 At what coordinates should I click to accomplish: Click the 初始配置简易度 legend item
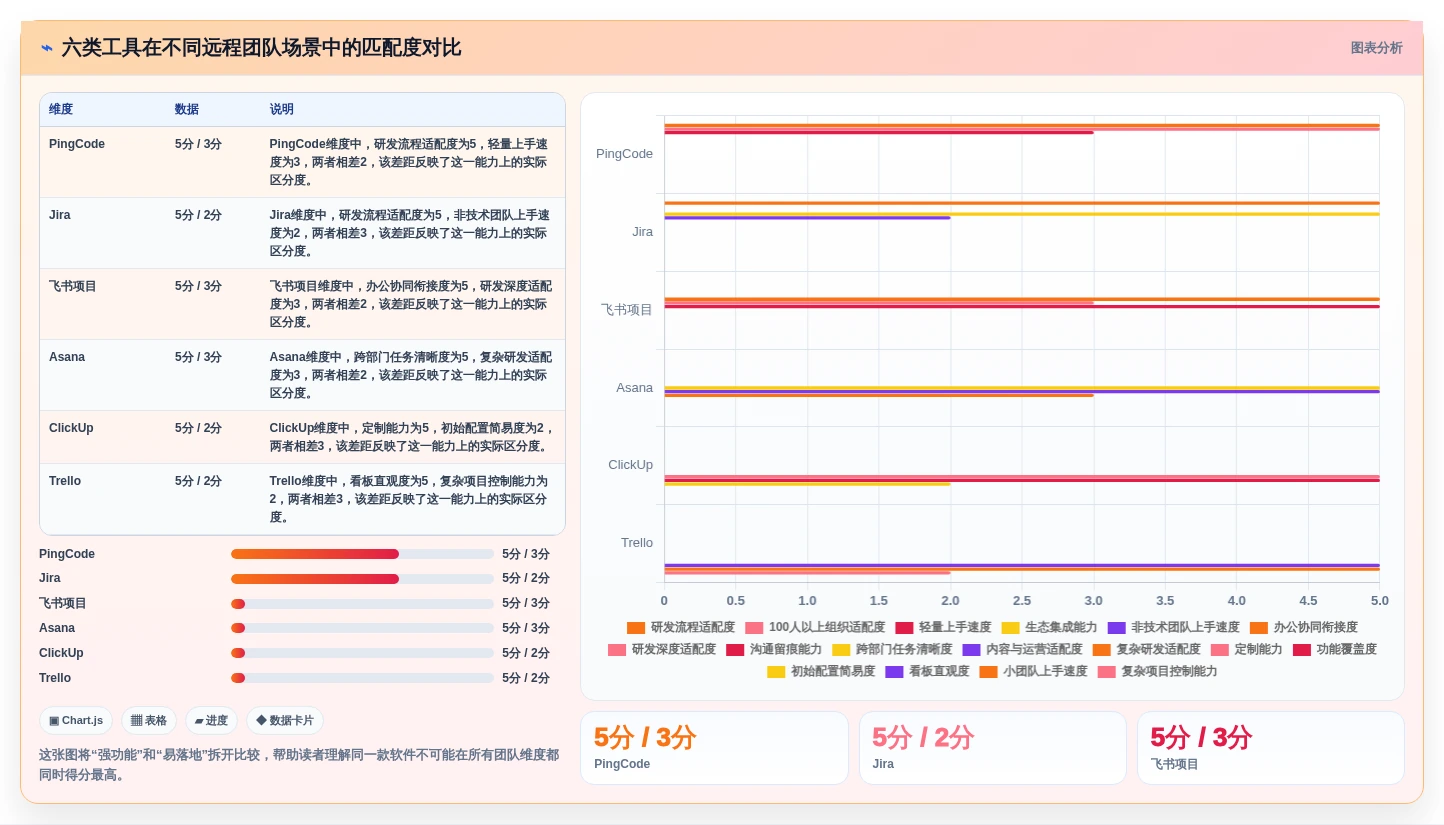[x=821, y=671]
